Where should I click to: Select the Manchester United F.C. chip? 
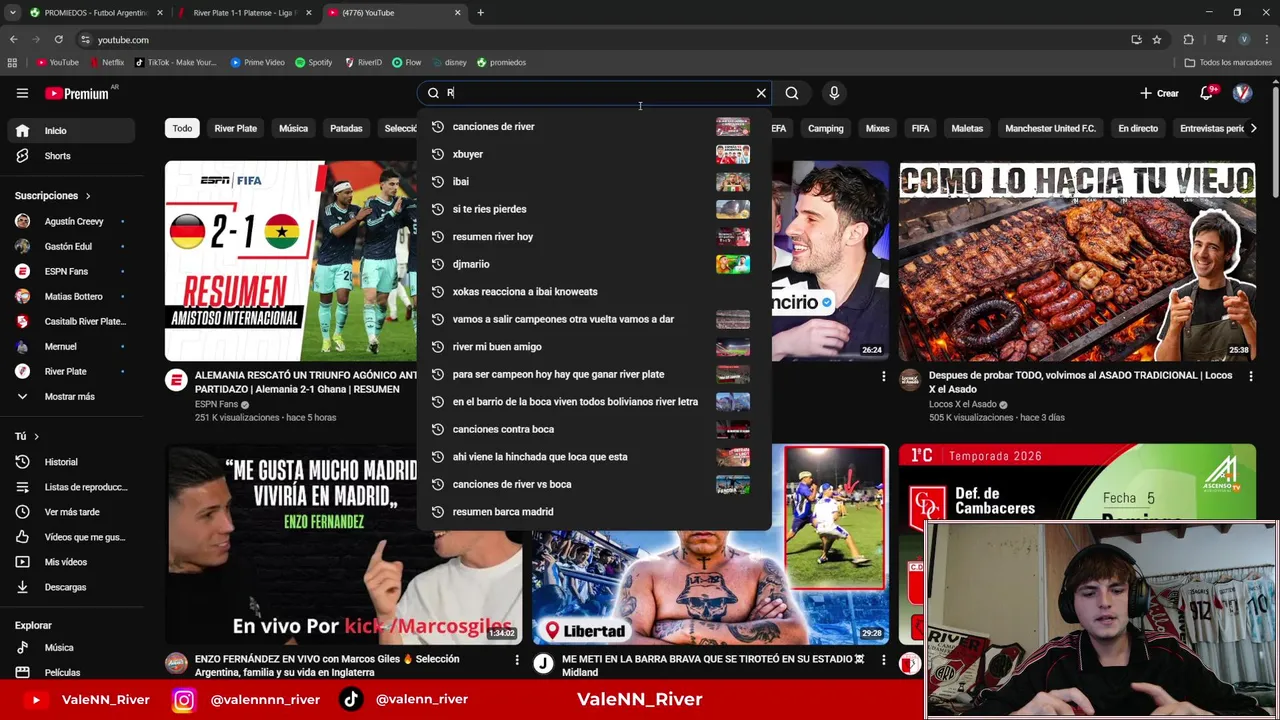1050,128
